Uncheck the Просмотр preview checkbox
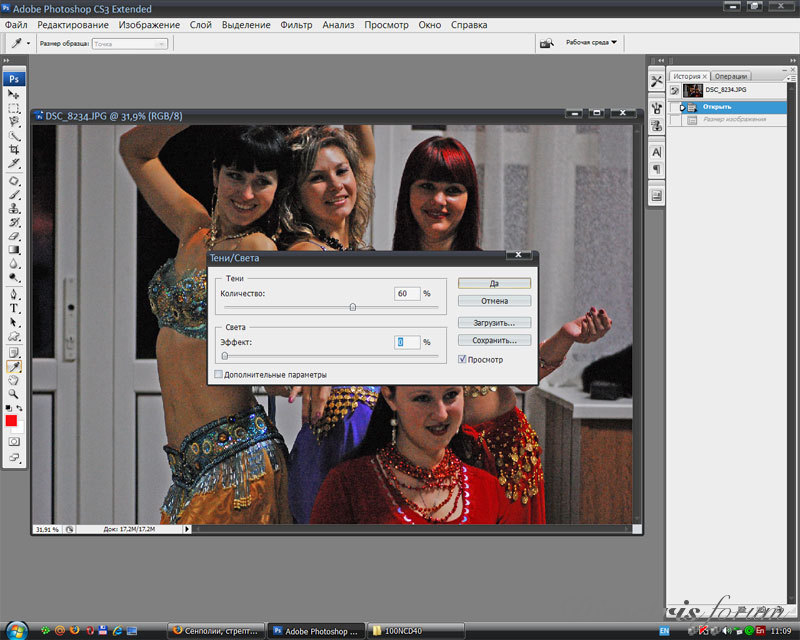 point(462,359)
